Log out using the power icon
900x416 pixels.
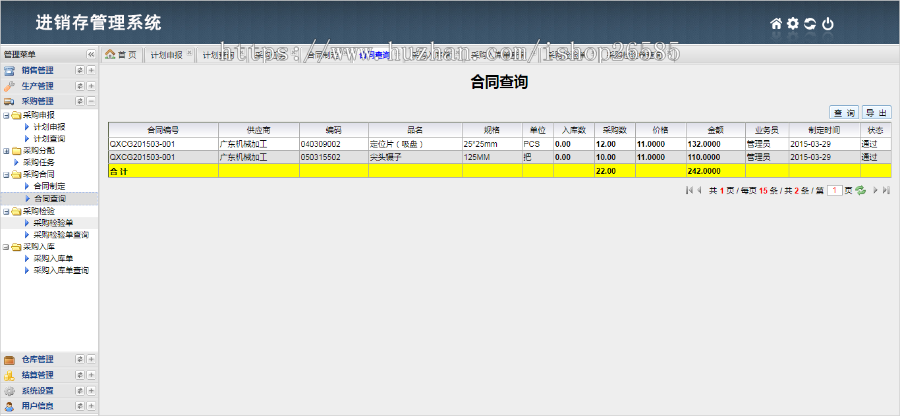[828, 24]
